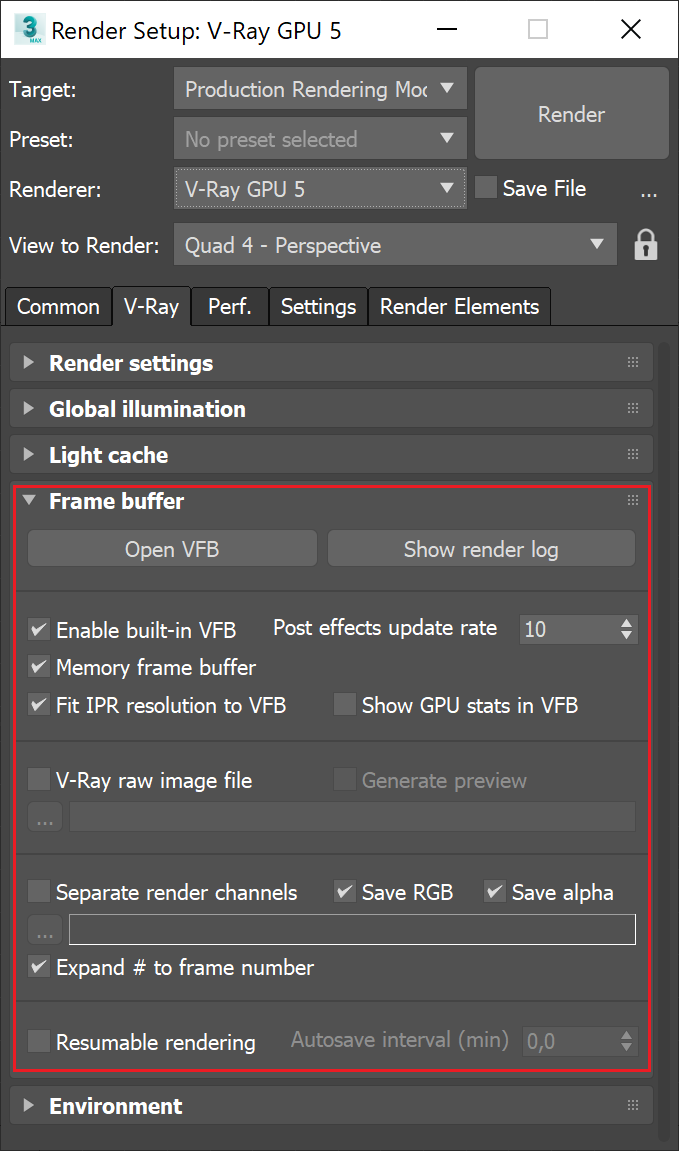Click the Open VFB button

(172, 549)
